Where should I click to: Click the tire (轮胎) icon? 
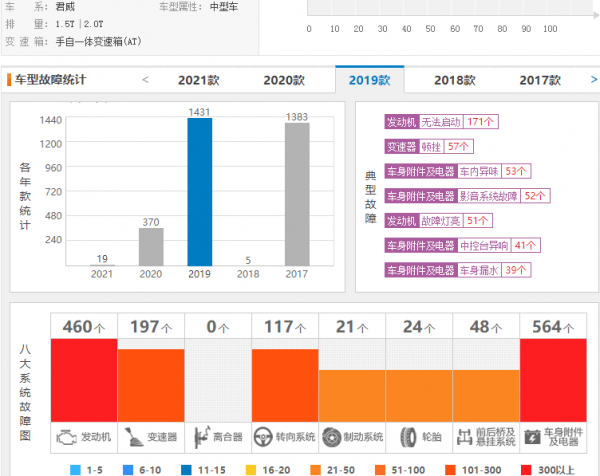(407, 437)
